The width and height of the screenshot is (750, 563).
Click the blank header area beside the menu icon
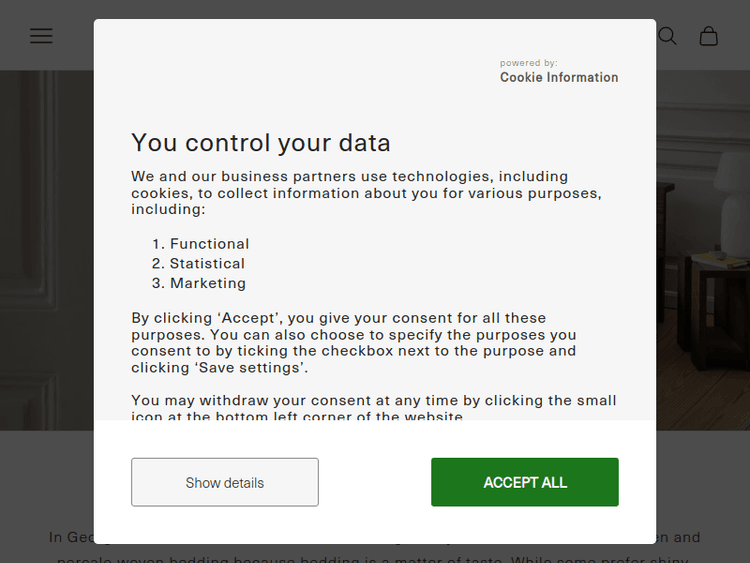(x=75, y=36)
